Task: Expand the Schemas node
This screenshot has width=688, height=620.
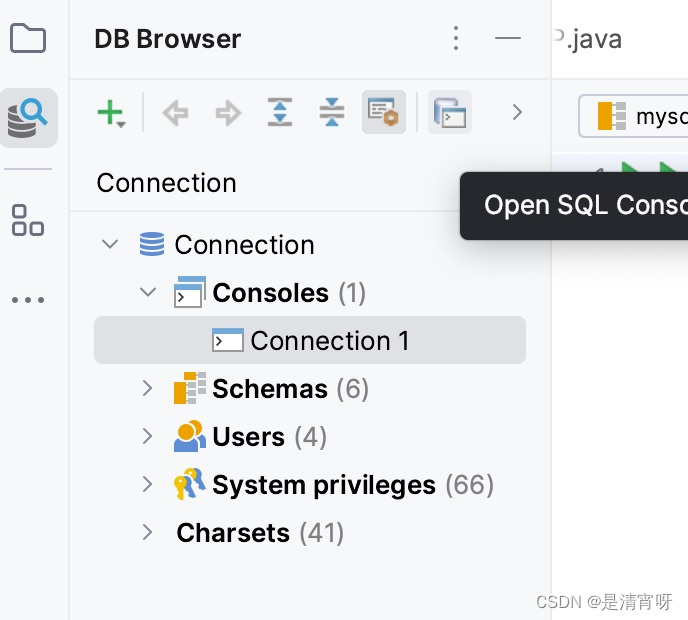Action: pos(147,388)
